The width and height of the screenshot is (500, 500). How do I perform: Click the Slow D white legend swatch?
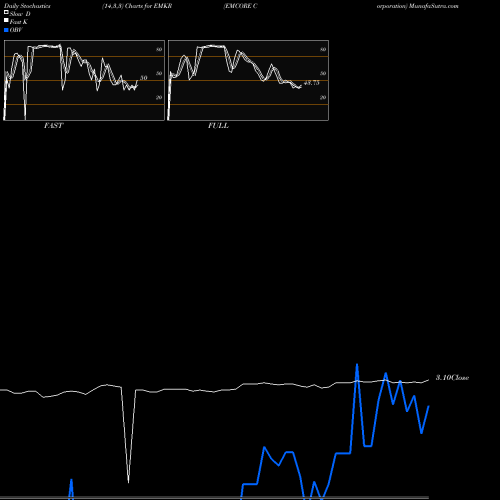click(6, 13)
